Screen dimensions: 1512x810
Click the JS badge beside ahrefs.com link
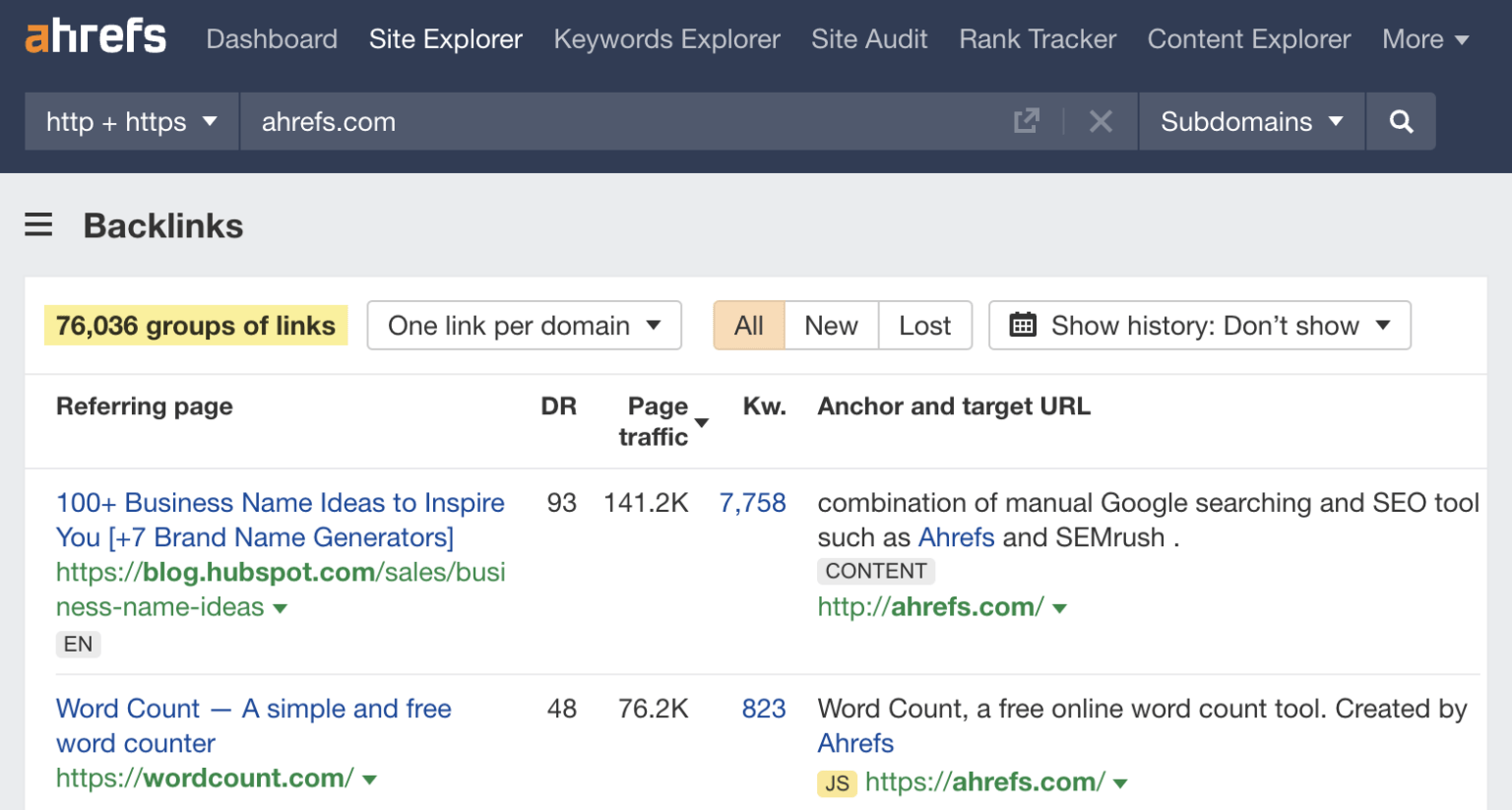click(x=838, y=781)
